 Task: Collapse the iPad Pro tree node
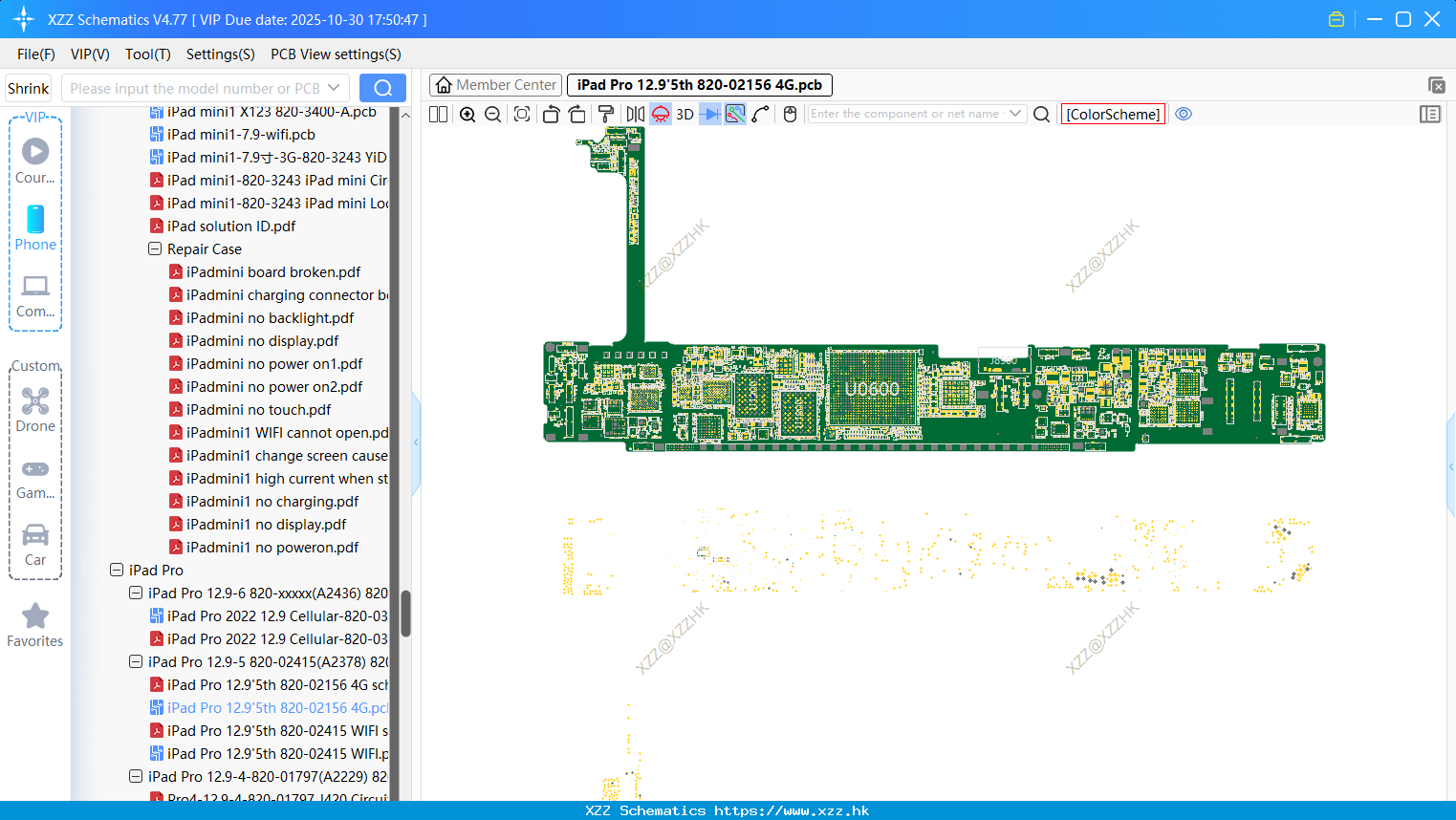117,570
